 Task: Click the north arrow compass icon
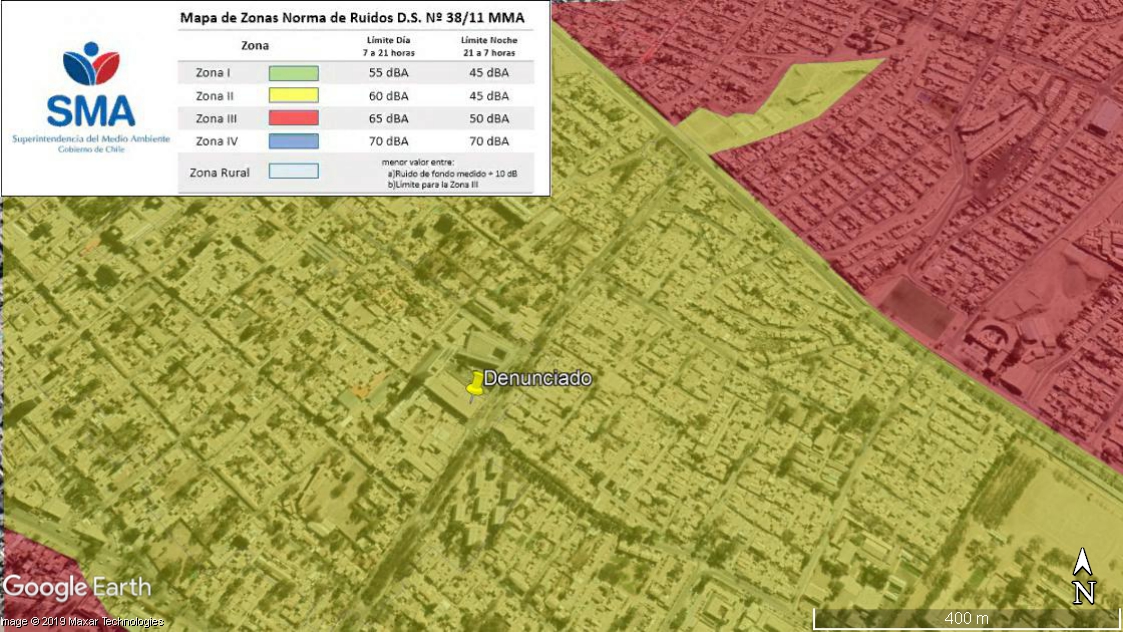[1083, 577]
